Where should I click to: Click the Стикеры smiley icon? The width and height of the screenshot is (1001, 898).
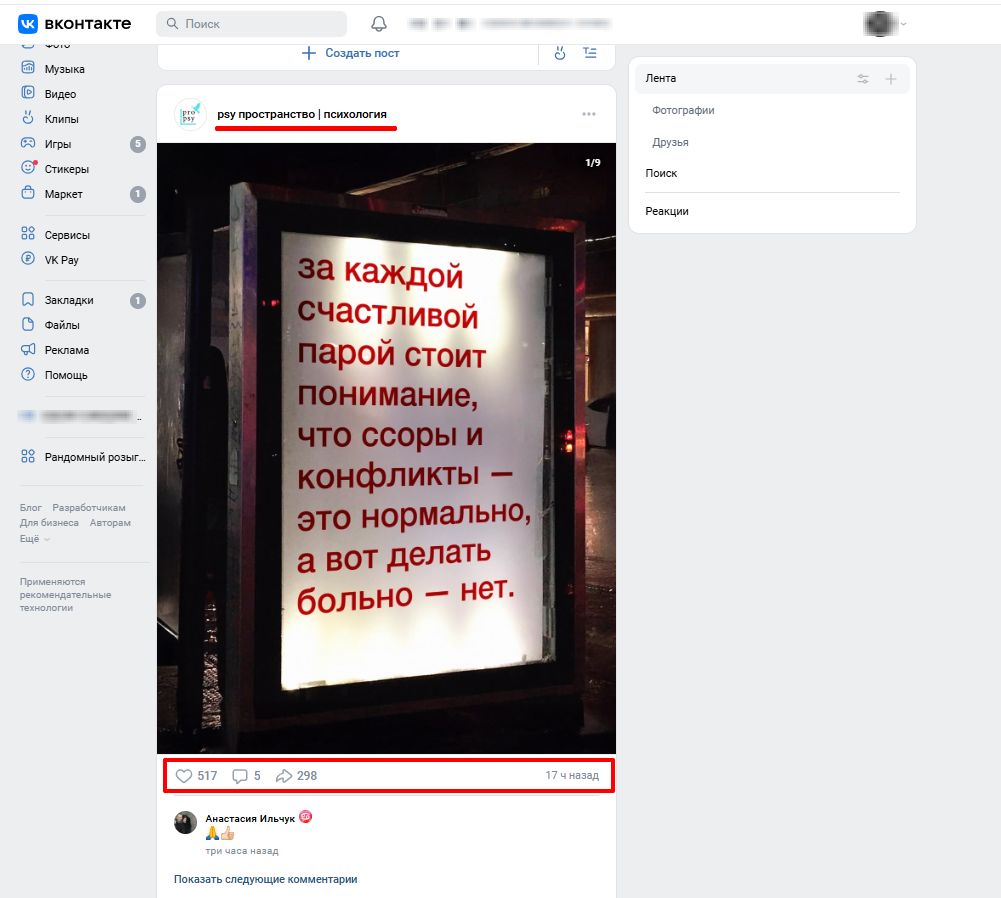pos(28,168)
